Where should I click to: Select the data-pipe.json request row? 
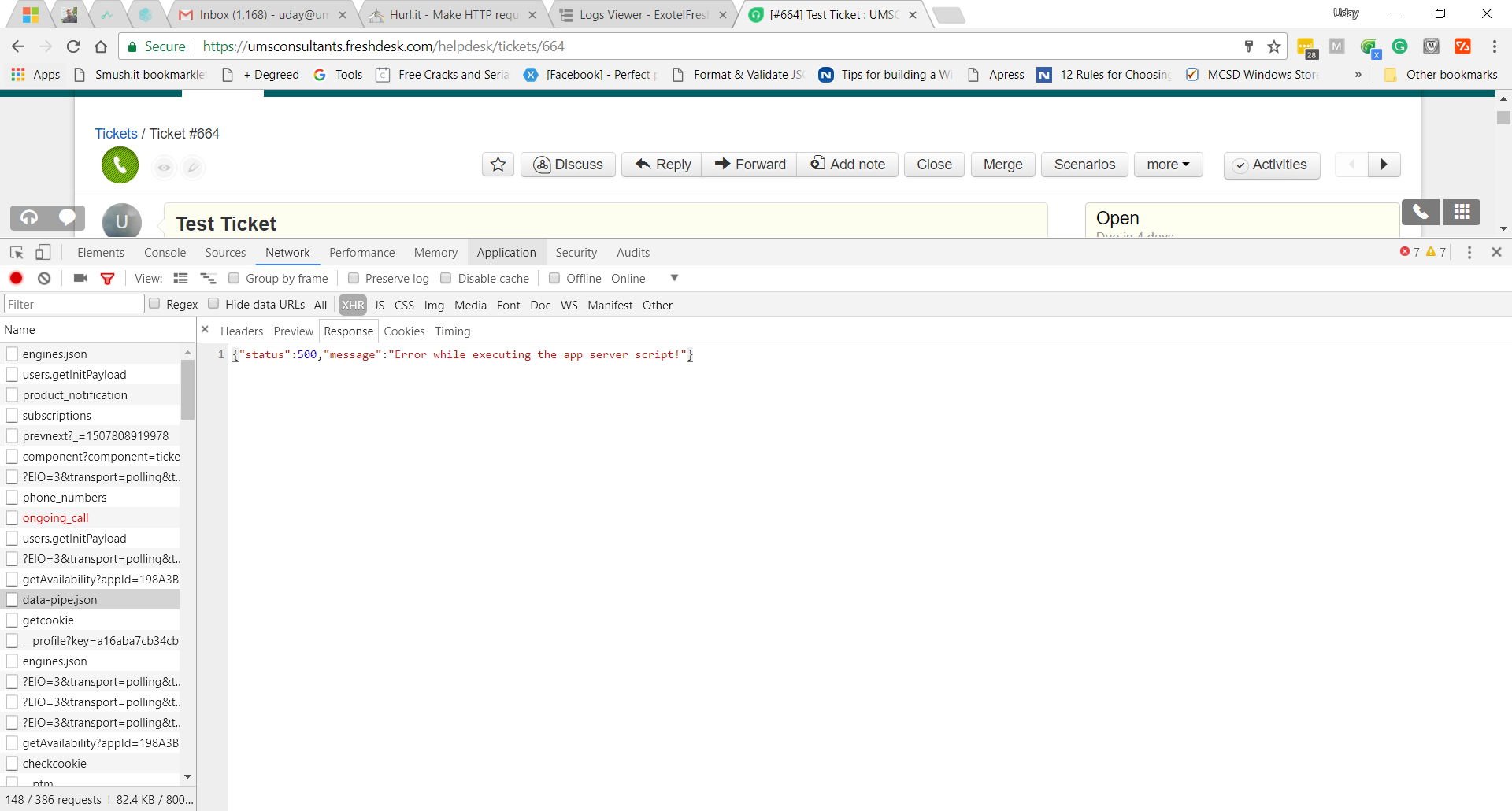point(90,600)
